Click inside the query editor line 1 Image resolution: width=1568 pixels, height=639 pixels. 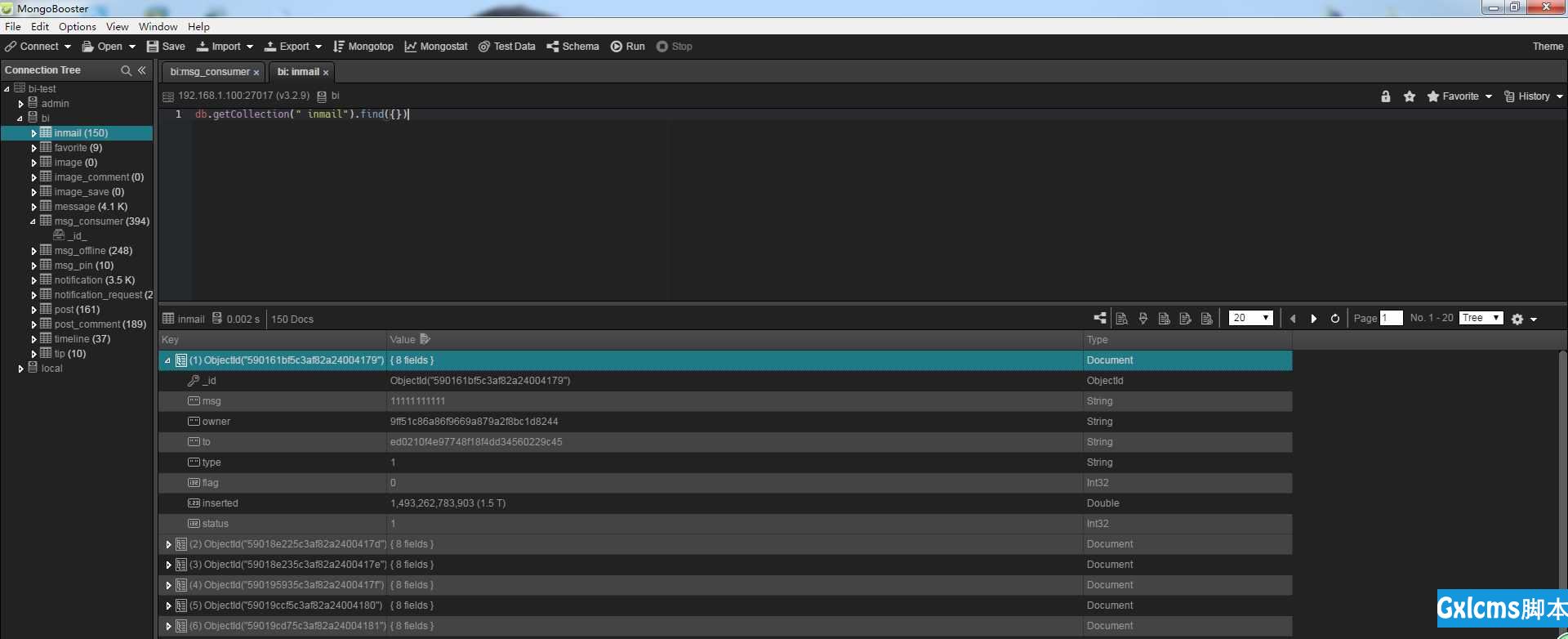(x=879, y=114)
